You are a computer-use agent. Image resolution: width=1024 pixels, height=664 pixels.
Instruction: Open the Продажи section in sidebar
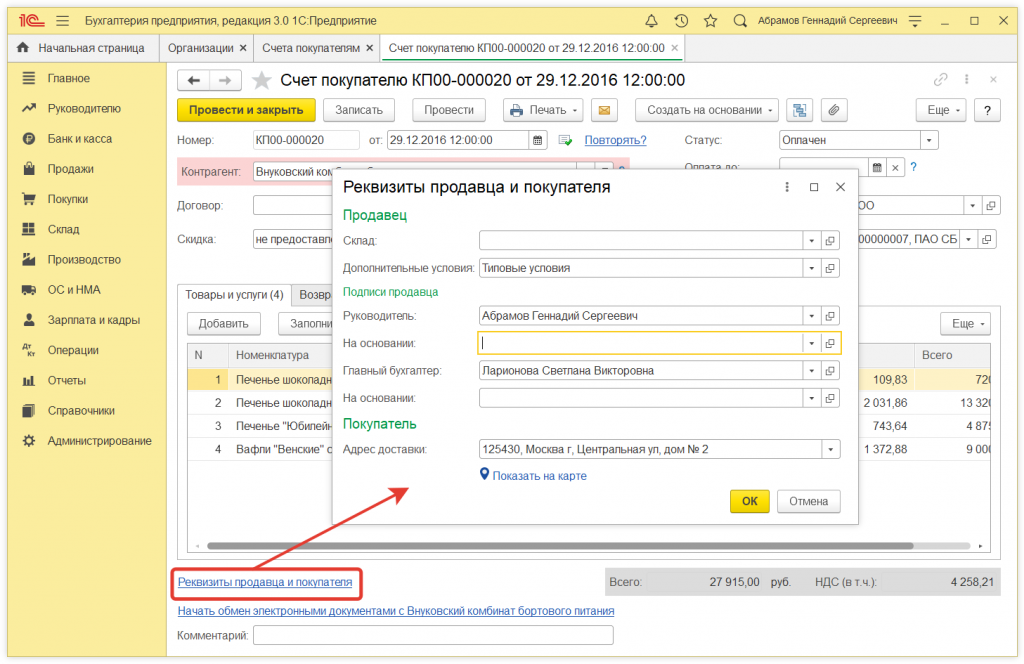[70, 169]
